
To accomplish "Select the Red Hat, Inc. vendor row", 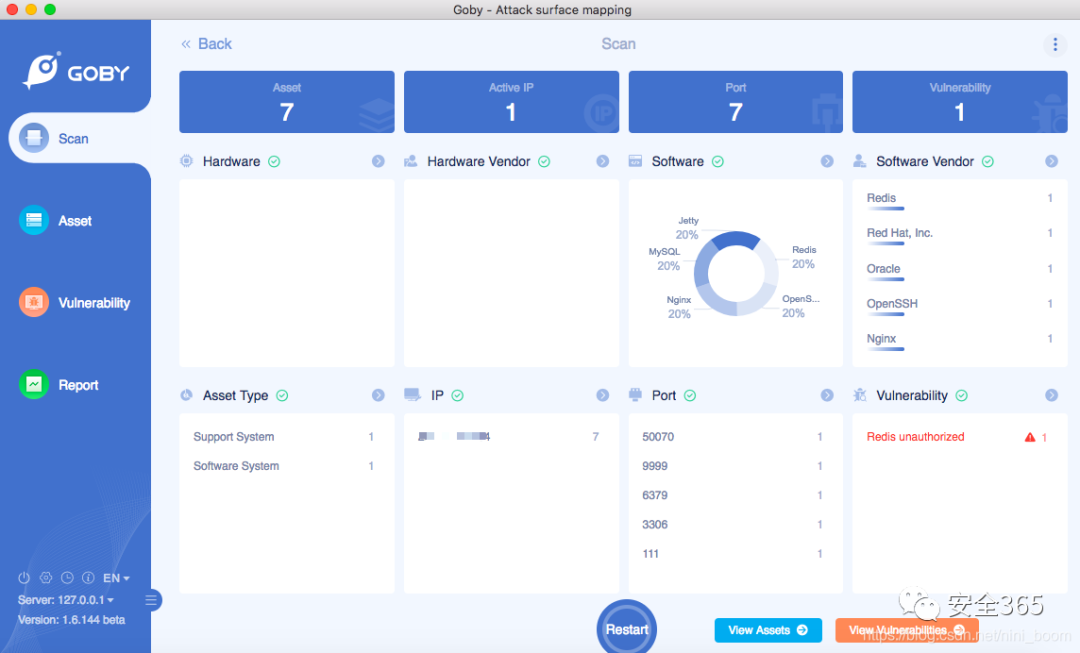I will tap(959, 234).
